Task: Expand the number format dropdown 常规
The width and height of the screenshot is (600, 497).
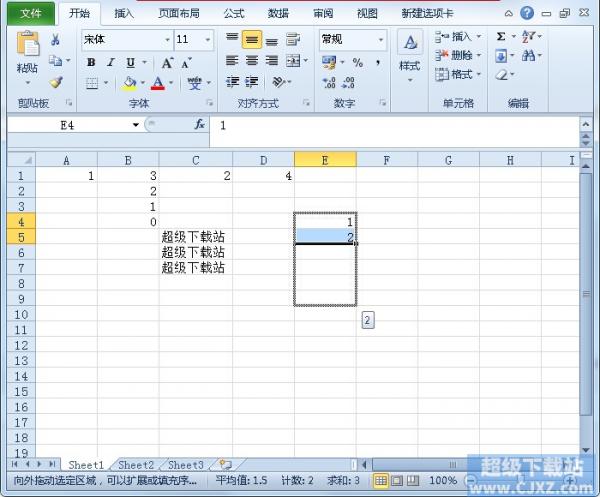Action: (381, 39)
